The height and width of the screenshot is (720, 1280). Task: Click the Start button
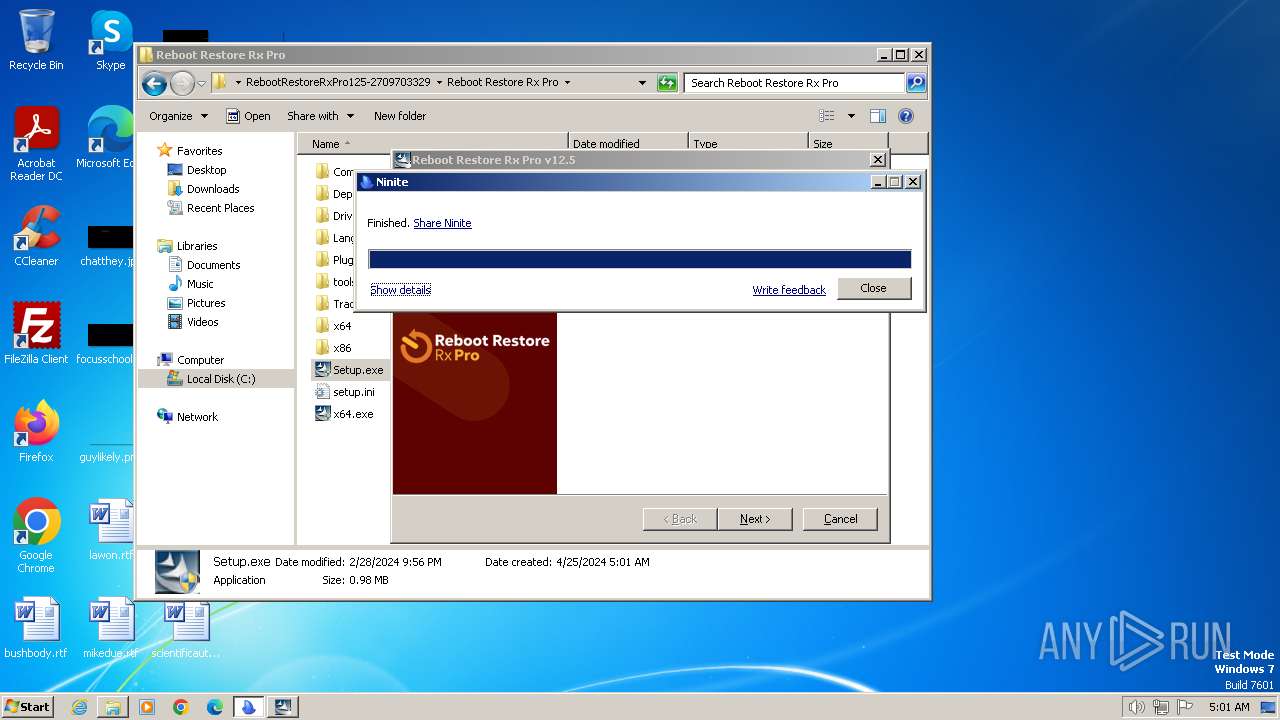(28, 707)
